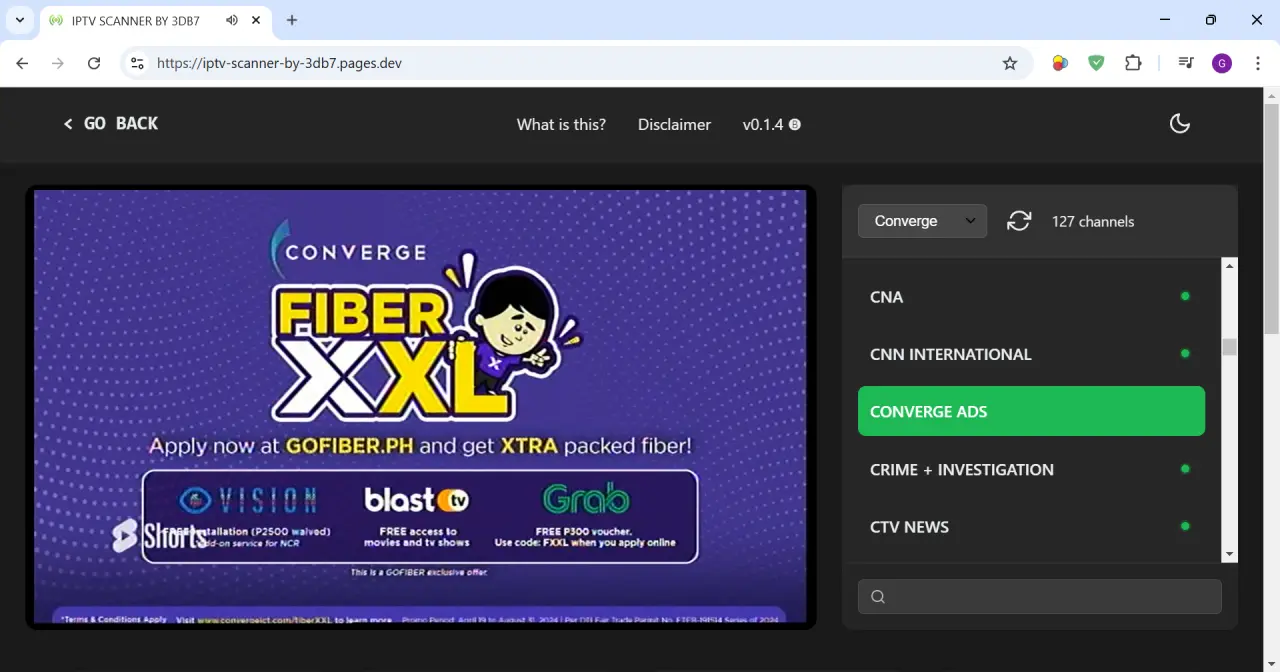Open the profile avatar G menu

(x=1222, y=63)
